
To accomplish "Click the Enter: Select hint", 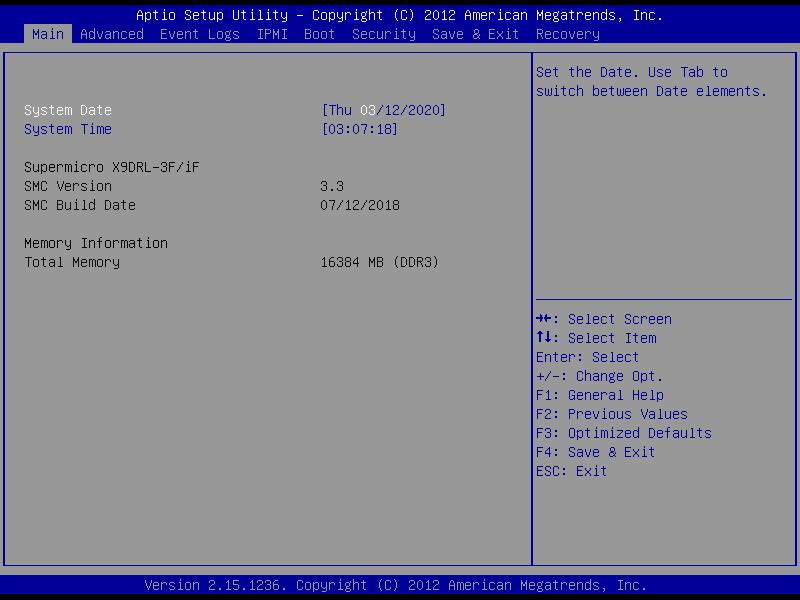I will pos(587,357).
